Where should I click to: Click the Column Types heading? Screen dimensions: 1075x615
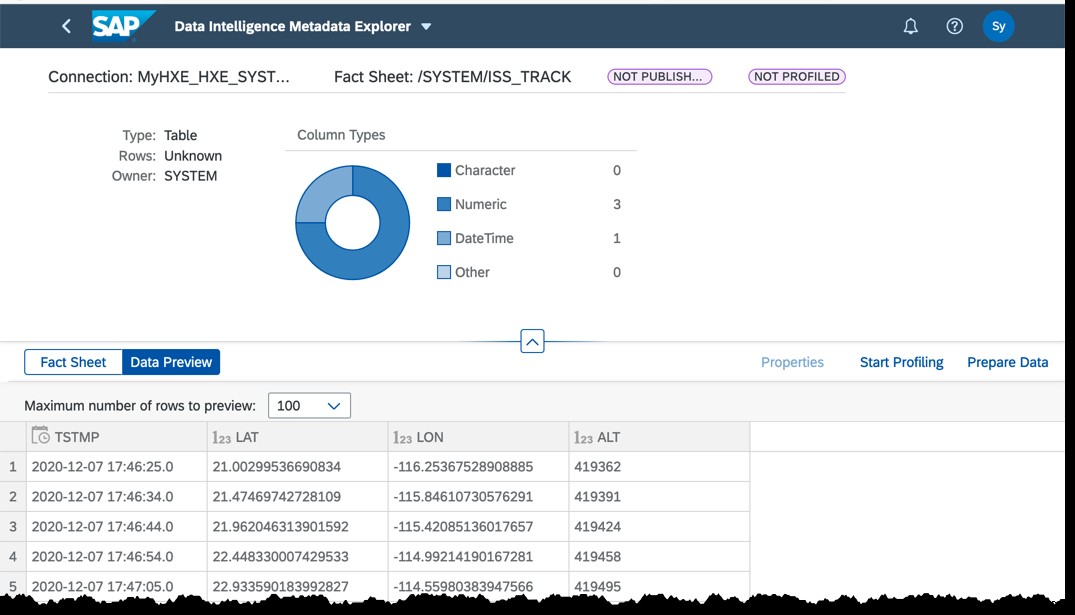(x=341, y=135)
